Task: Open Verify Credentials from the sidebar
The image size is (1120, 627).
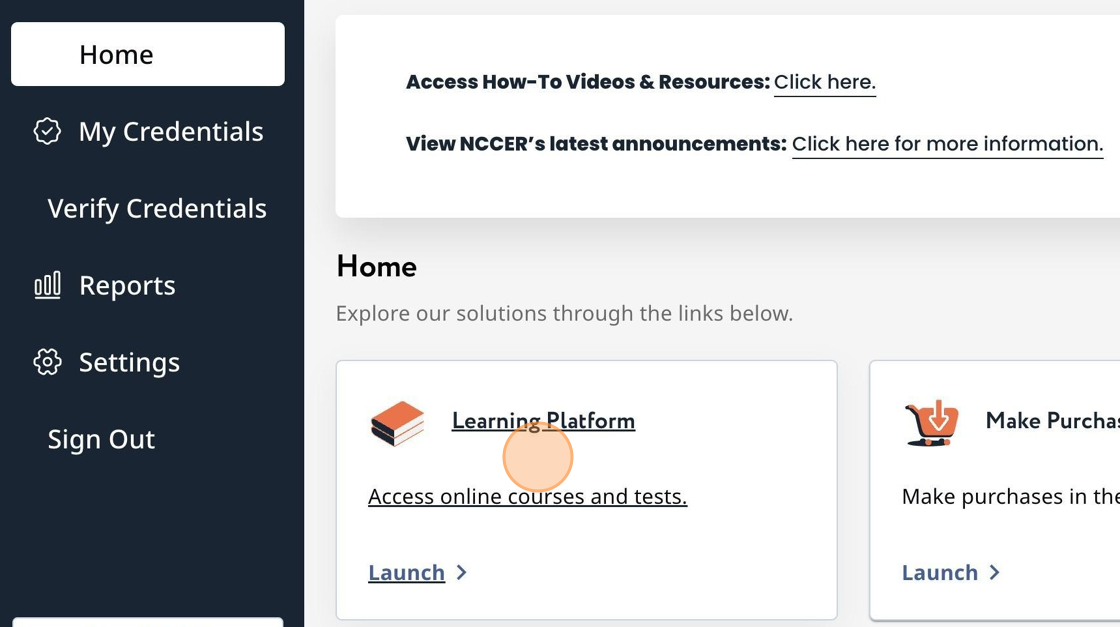Action: pyautogui.click(x=157, y=208)
